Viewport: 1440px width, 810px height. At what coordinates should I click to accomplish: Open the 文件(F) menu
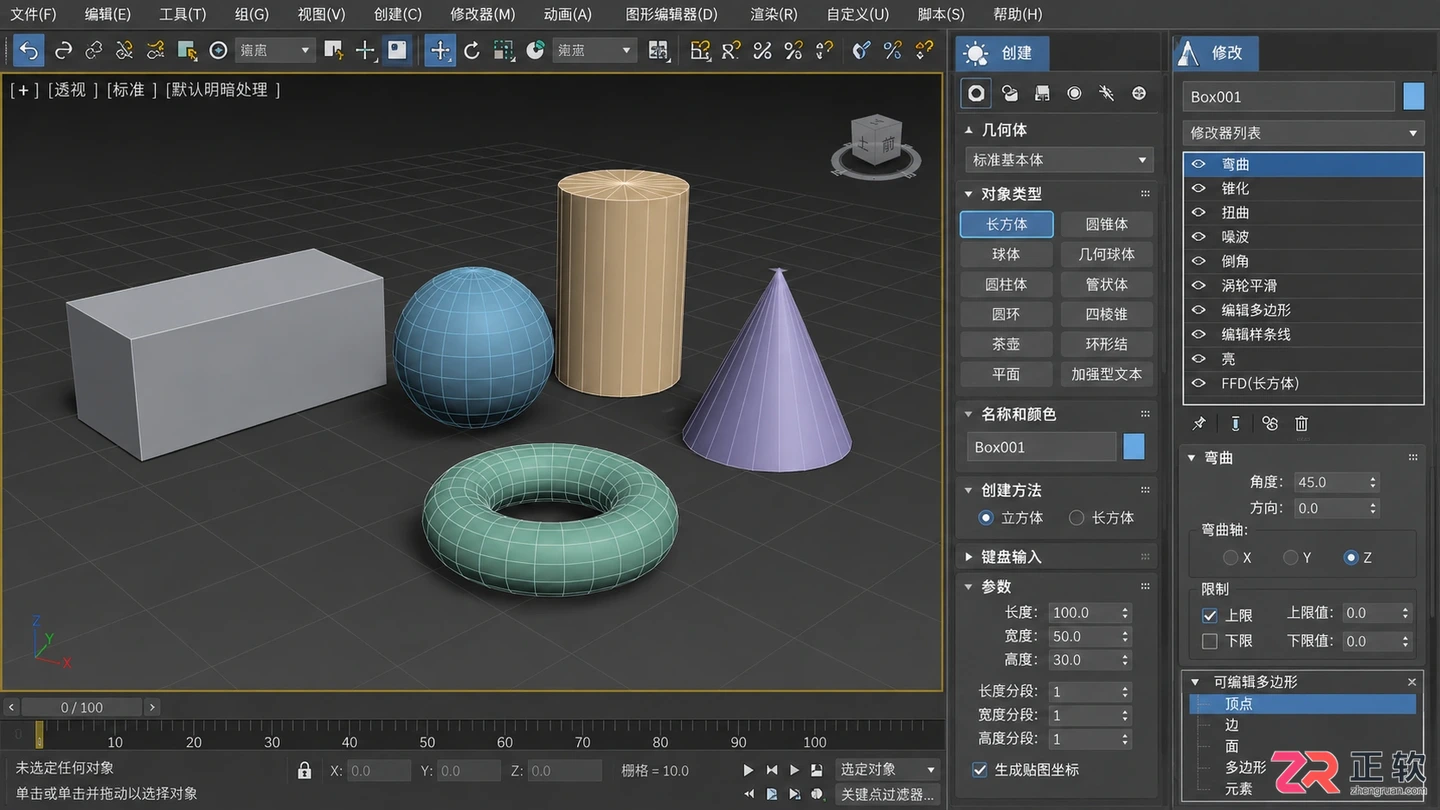33,14
